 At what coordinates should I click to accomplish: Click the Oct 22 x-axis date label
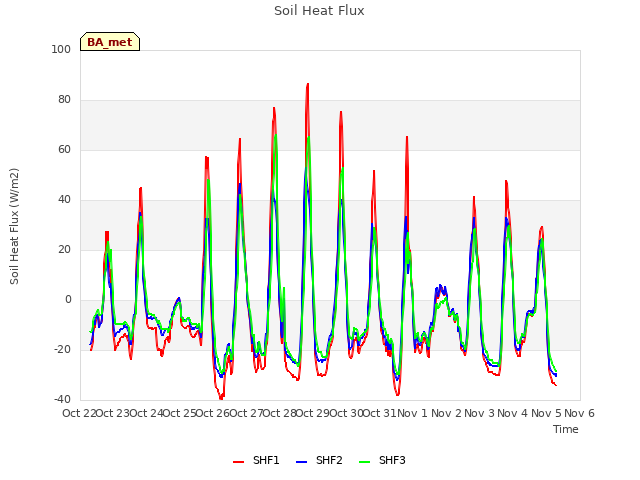click(x=79, y=413)
